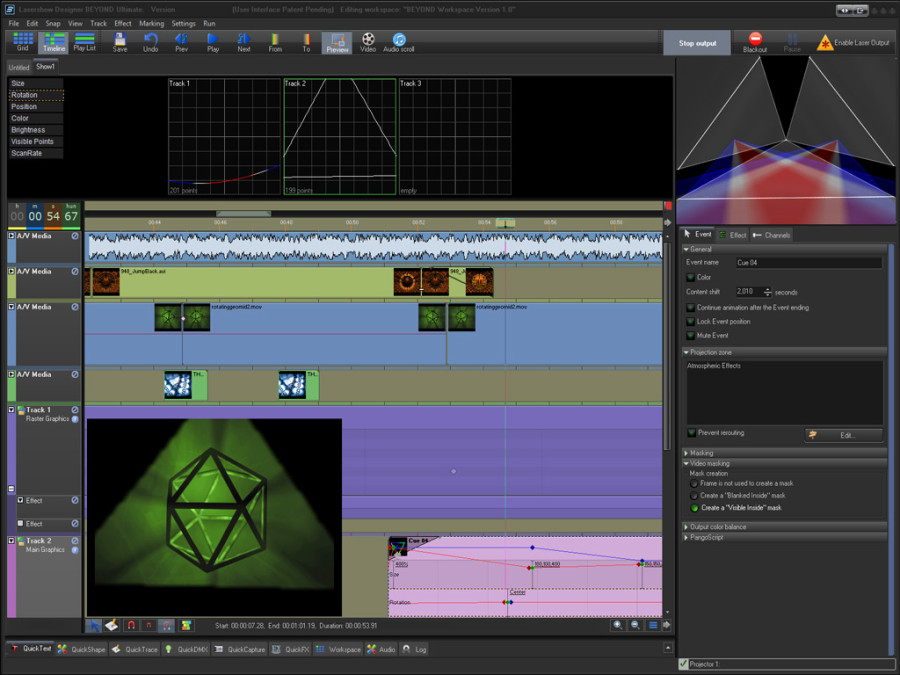The width and height of the screenshot is (900, 675).
Task: Switch to the Channels tab
Action: coord(771,235)
